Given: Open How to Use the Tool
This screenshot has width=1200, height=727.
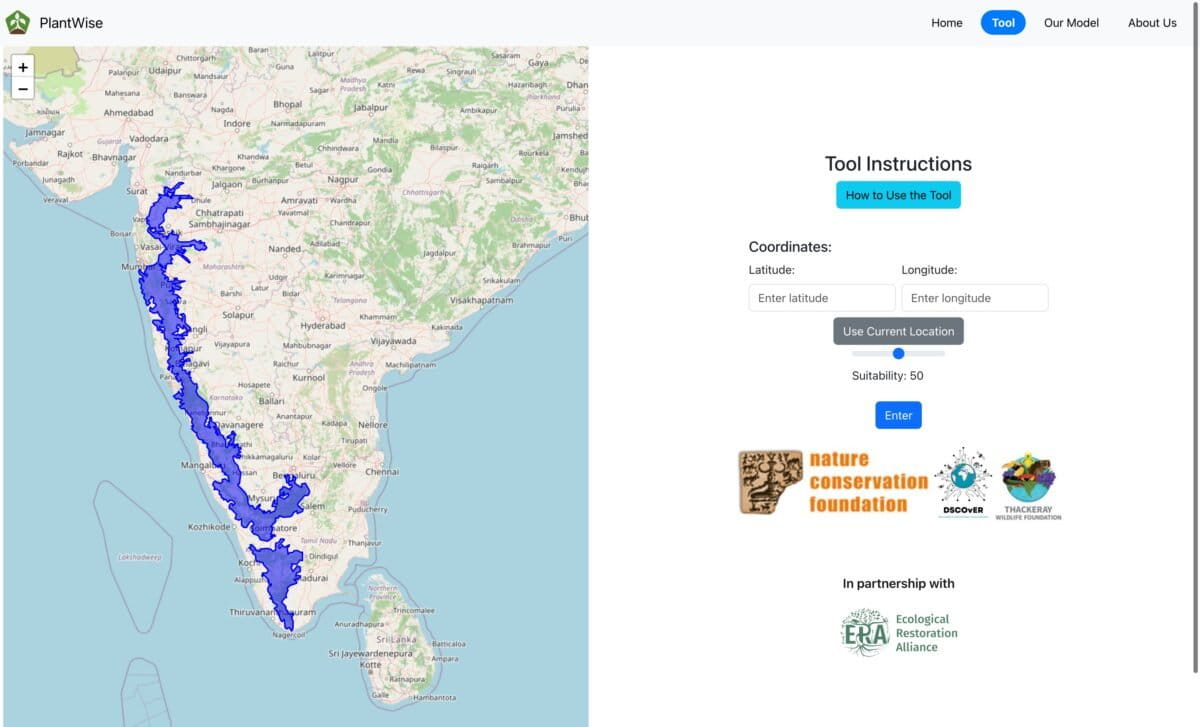Looking at the screenshot, I should pyautogui.click(x=898, y=195).
